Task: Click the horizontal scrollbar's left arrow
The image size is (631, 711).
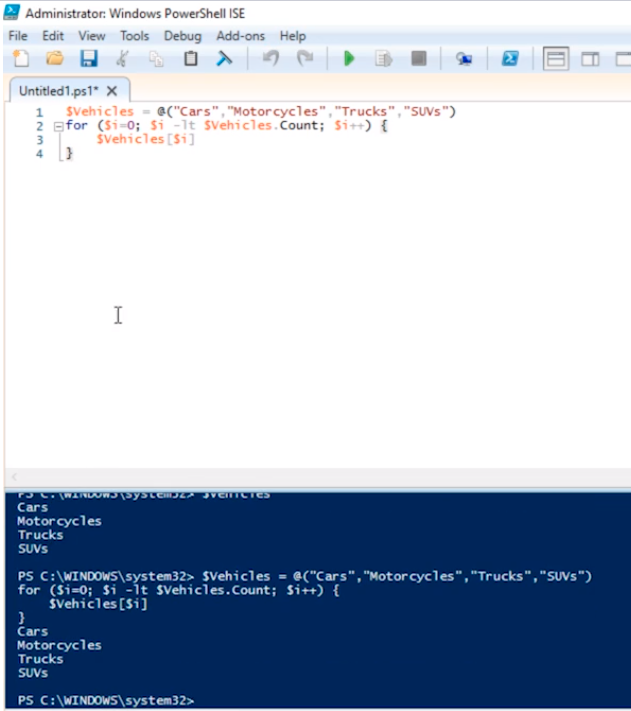Action: [x=14, y=478]
